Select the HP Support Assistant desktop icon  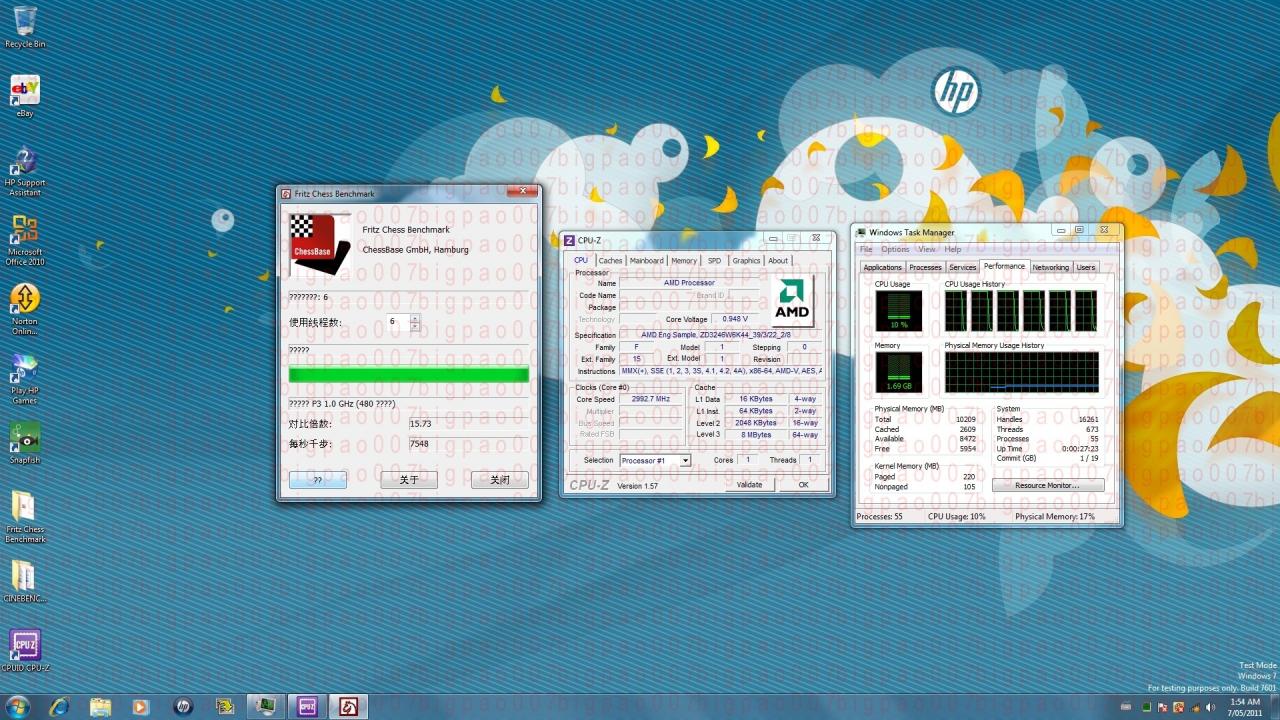click(x=25, y=170)
